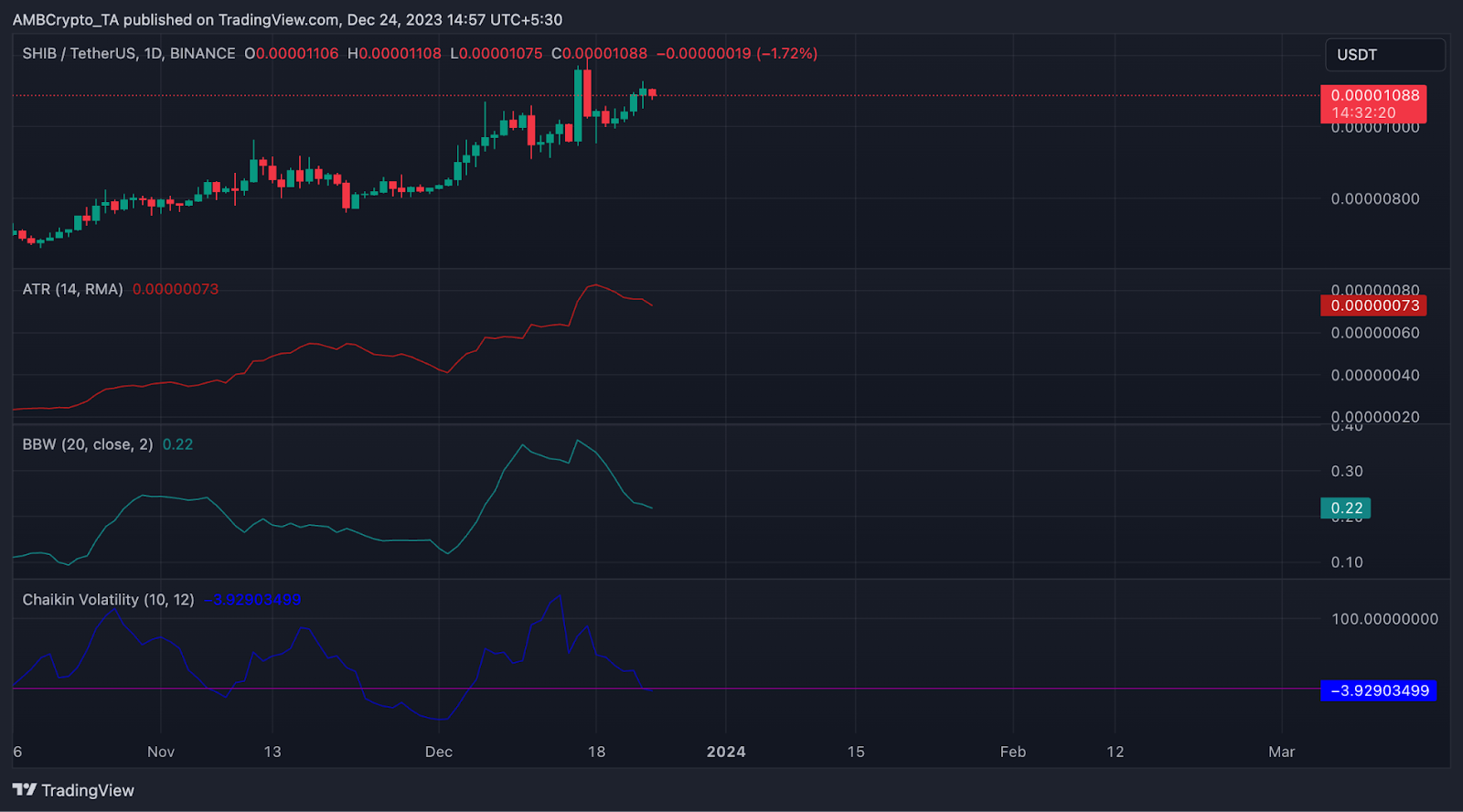Viewport: 1463px width, 812px height.
Task: Click the teal BBW value tag 0.22
Action: coord(1346,508)
